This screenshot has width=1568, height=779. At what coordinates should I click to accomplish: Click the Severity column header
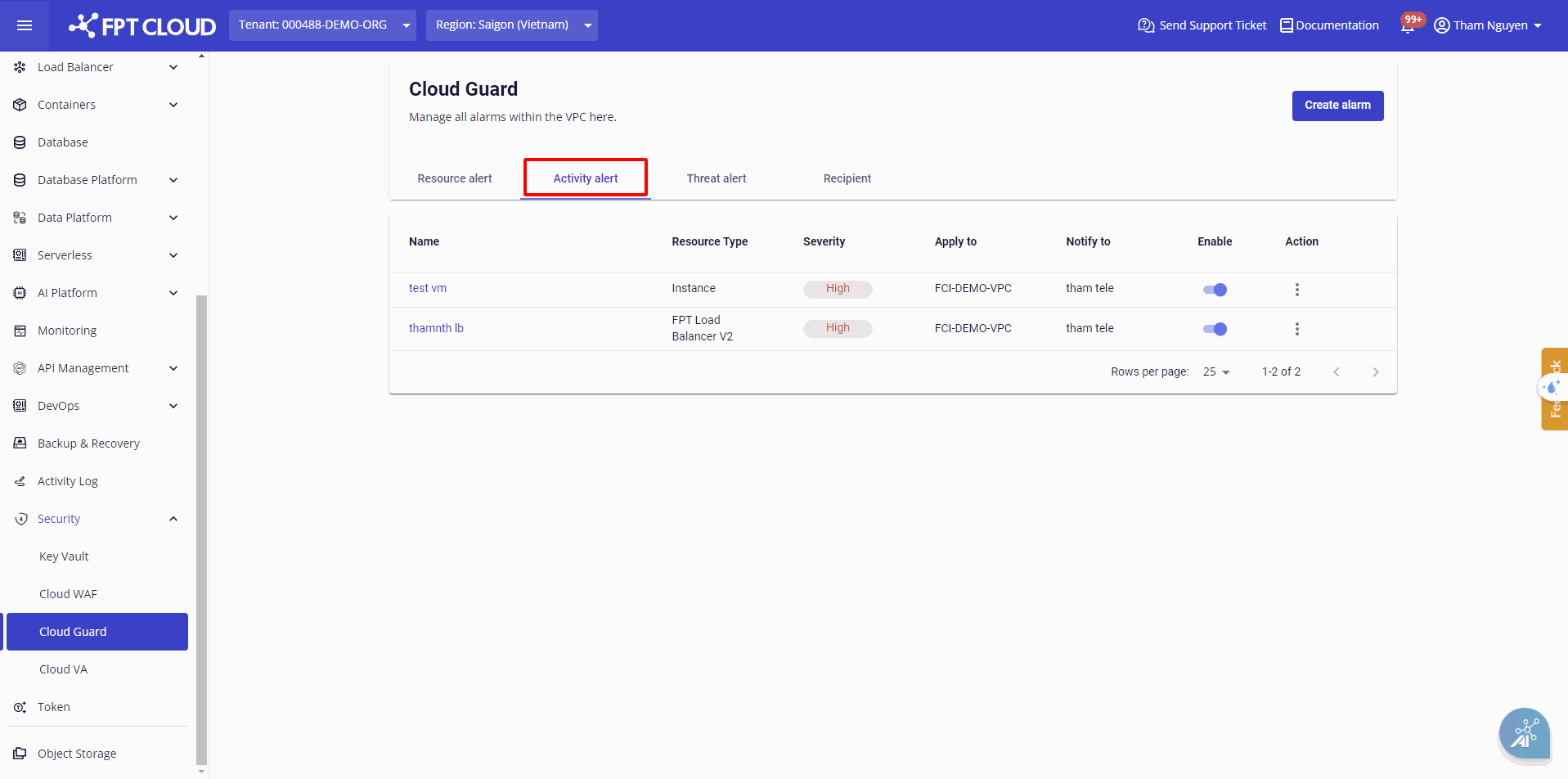pyautogui.click(x=824, y=241)
